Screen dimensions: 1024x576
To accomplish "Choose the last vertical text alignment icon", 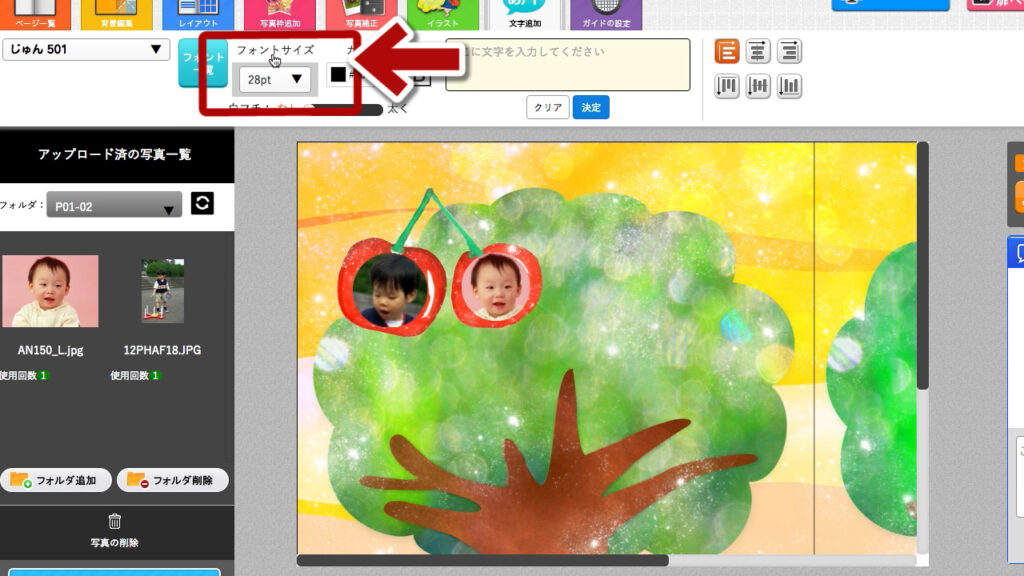I will 790,86.
